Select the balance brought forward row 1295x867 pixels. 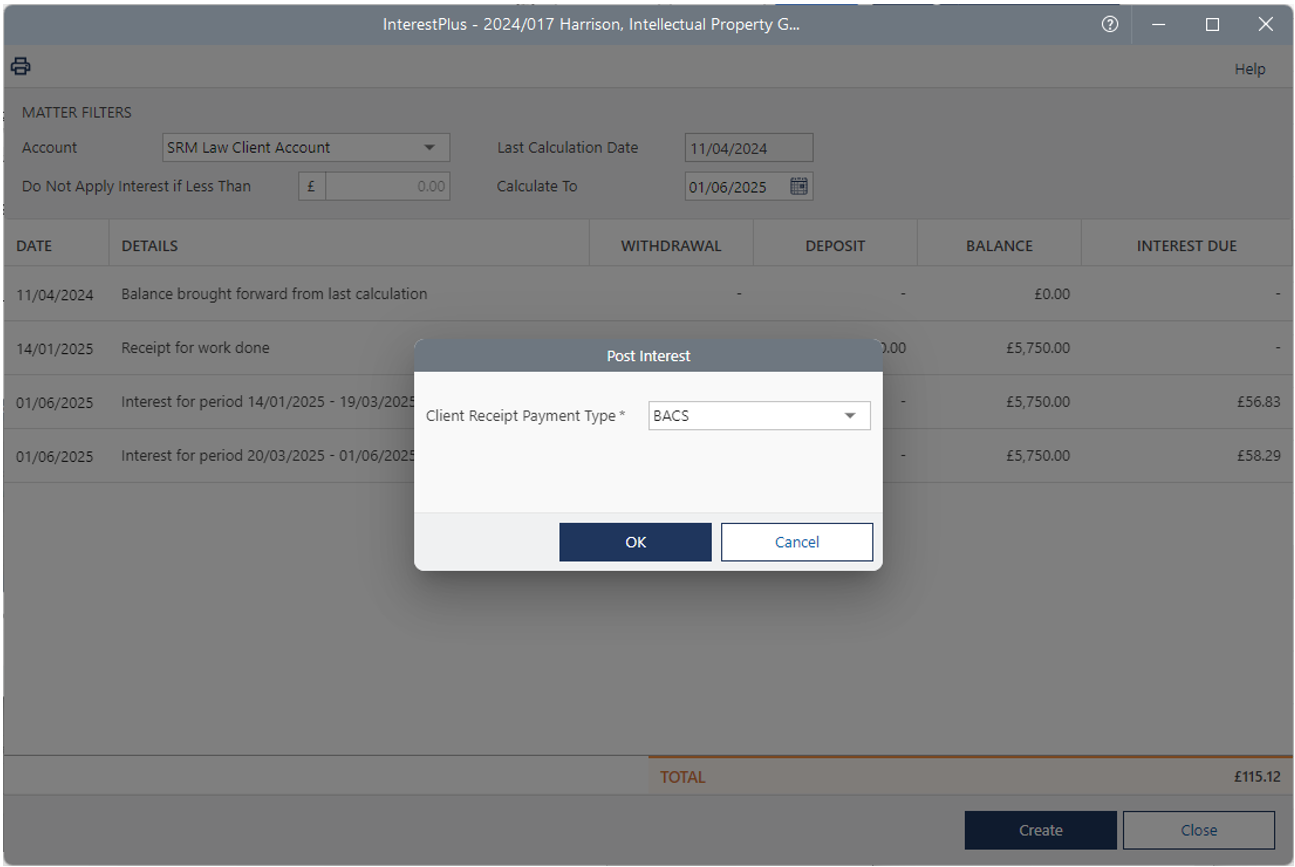point(274,294)
